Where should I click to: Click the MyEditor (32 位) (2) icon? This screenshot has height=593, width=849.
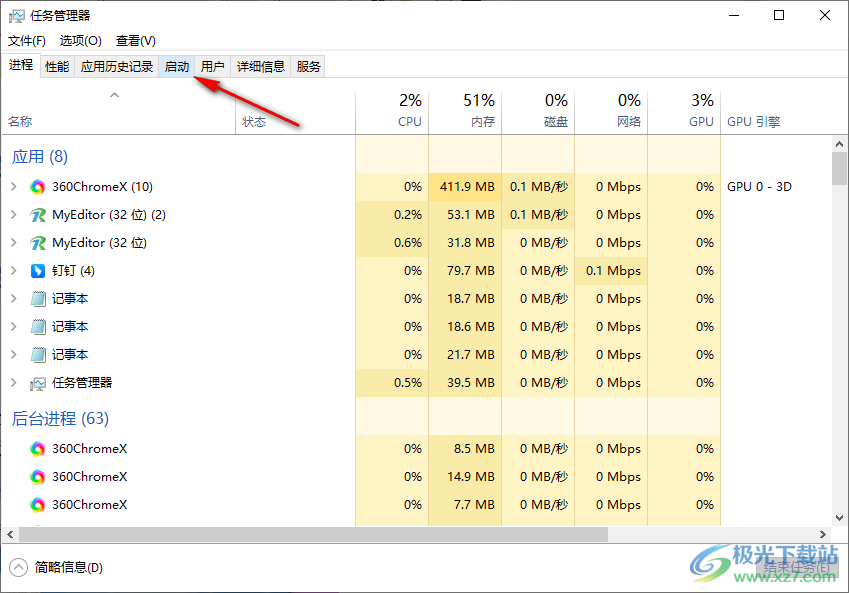[37, 215]
